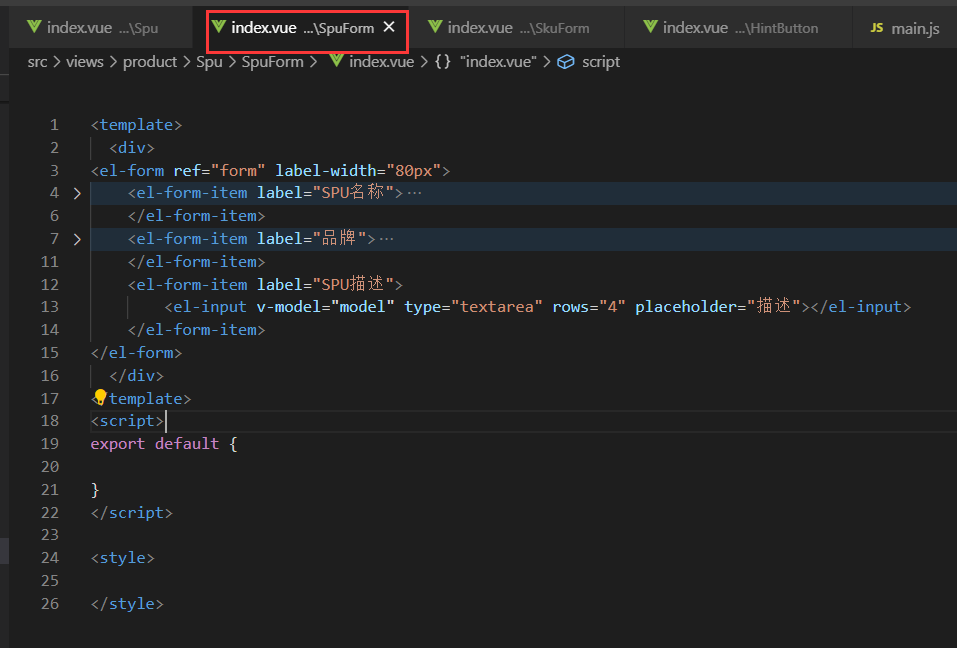The width and height of the screenshot is (957, 648).
Task: Click the rows="4" attribute
Action: point(589,307)
